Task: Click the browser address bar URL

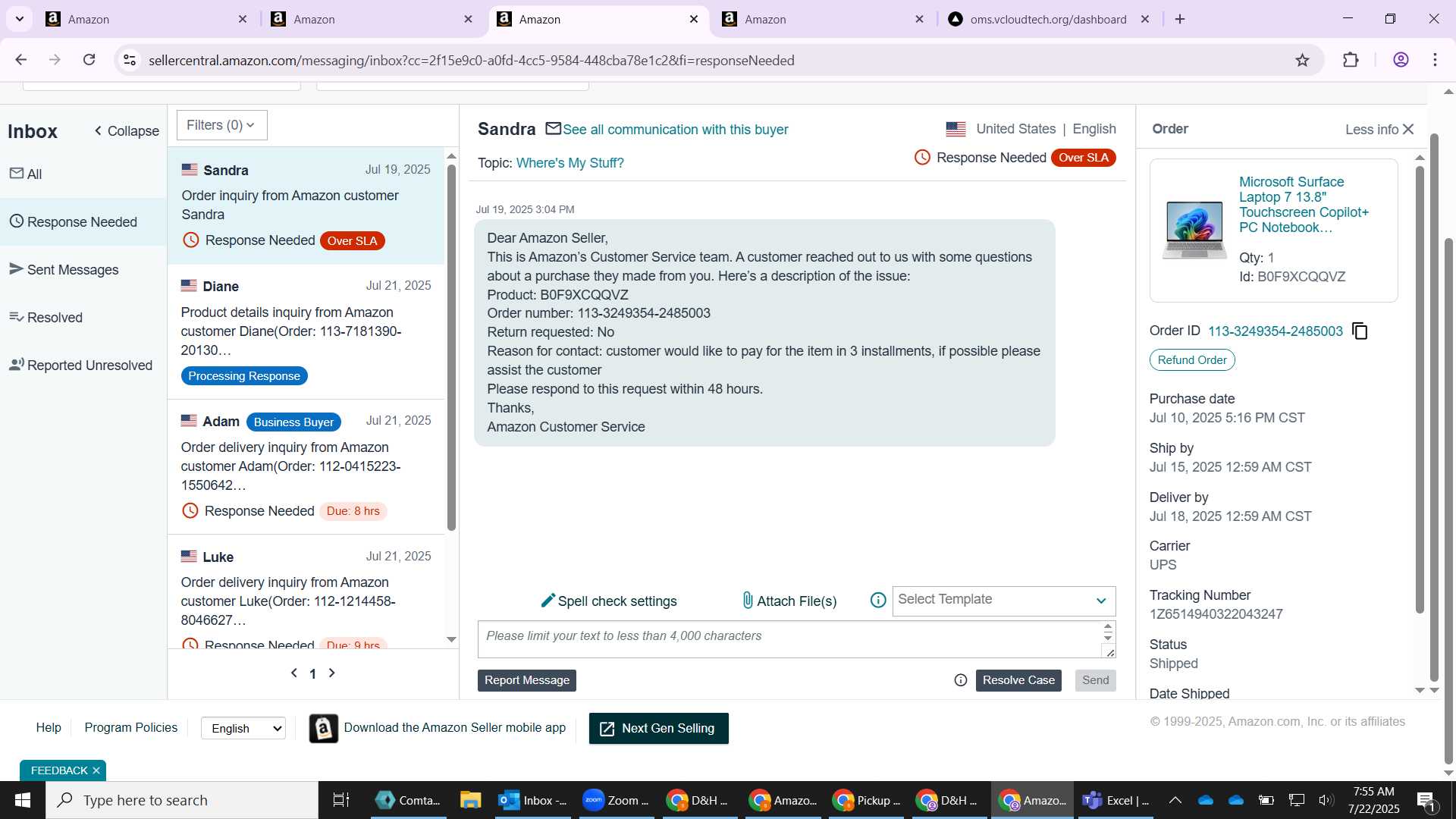Action: (x=471, y=60)
